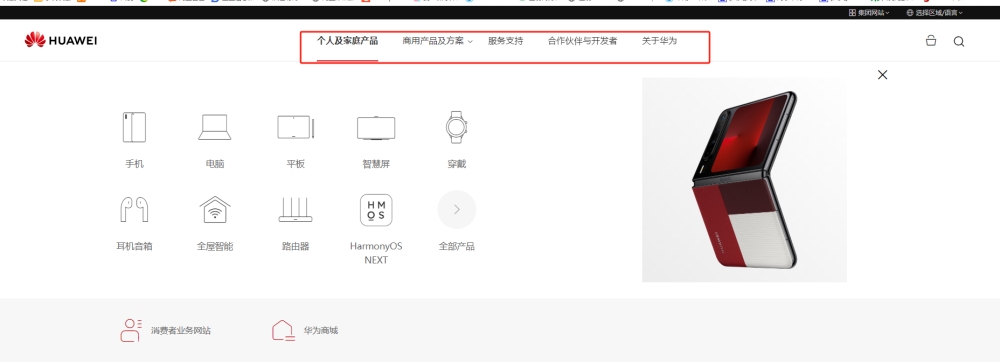Viewport: 1000px width, 362px height.
Task: Select the 手机 phone icon
Action: tap(134, 127)
